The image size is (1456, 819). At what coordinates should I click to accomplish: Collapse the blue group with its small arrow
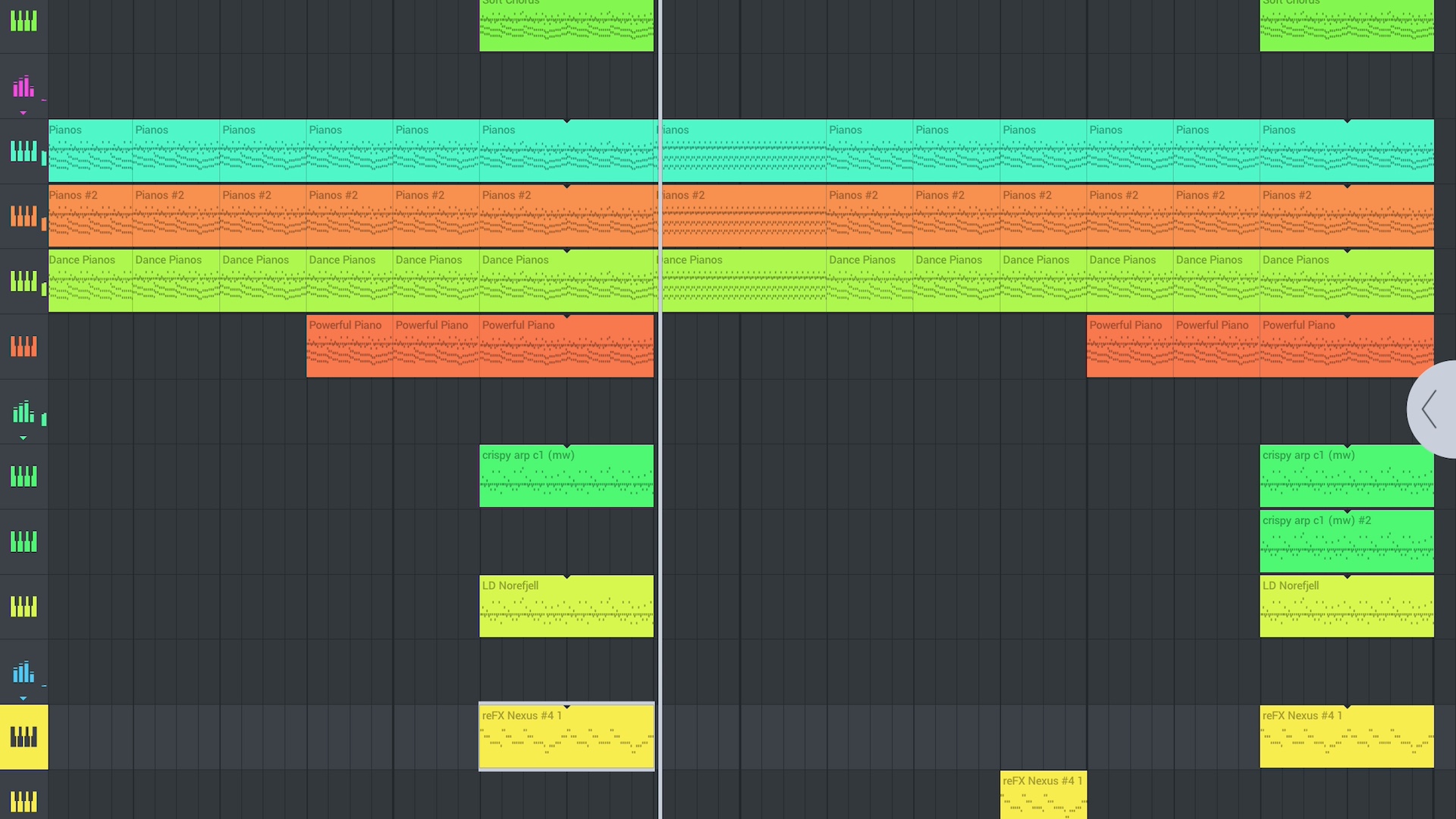click(x=24, y=698)
